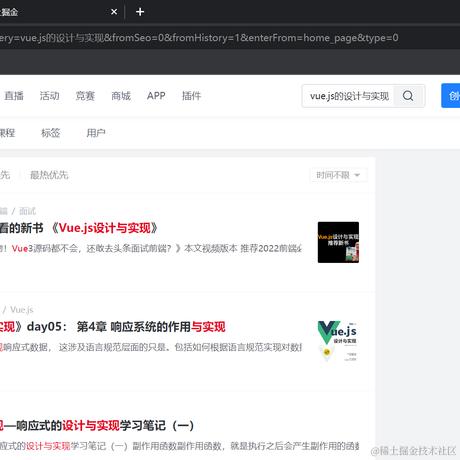
Task: Click the browser address bar URL
Action: [x=199, y=38]
